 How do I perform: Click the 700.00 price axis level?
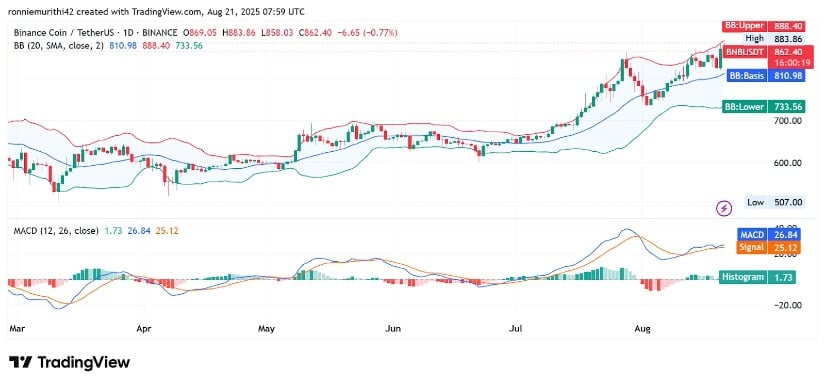[787, 121]
